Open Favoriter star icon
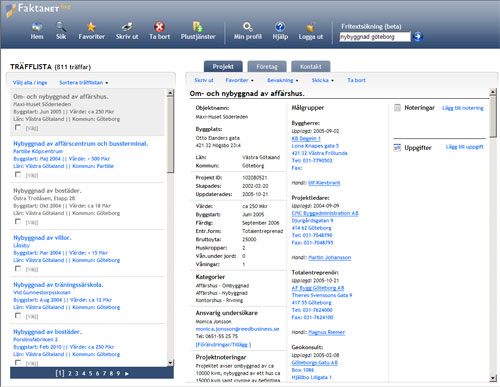The height and width of the screenshot is (387, 500). tap(91, 27)
